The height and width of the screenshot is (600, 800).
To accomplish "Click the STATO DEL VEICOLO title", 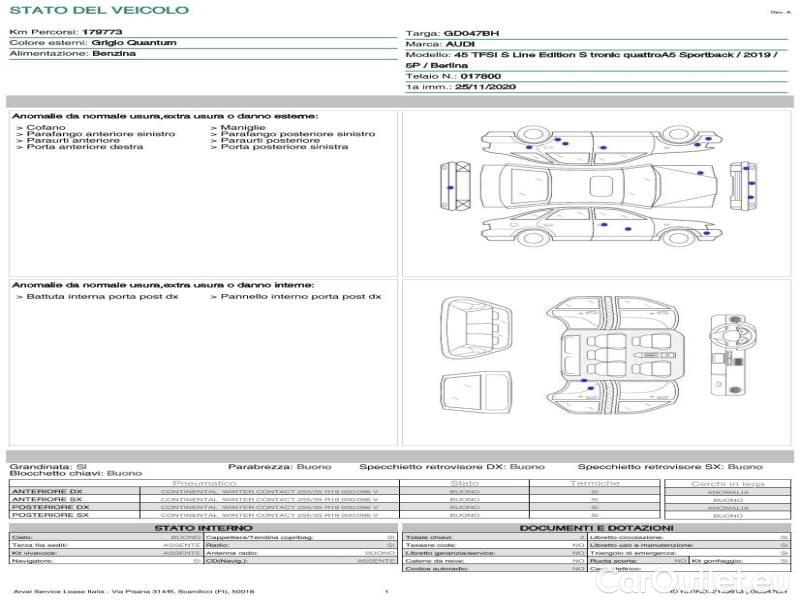I will (98, 10).
